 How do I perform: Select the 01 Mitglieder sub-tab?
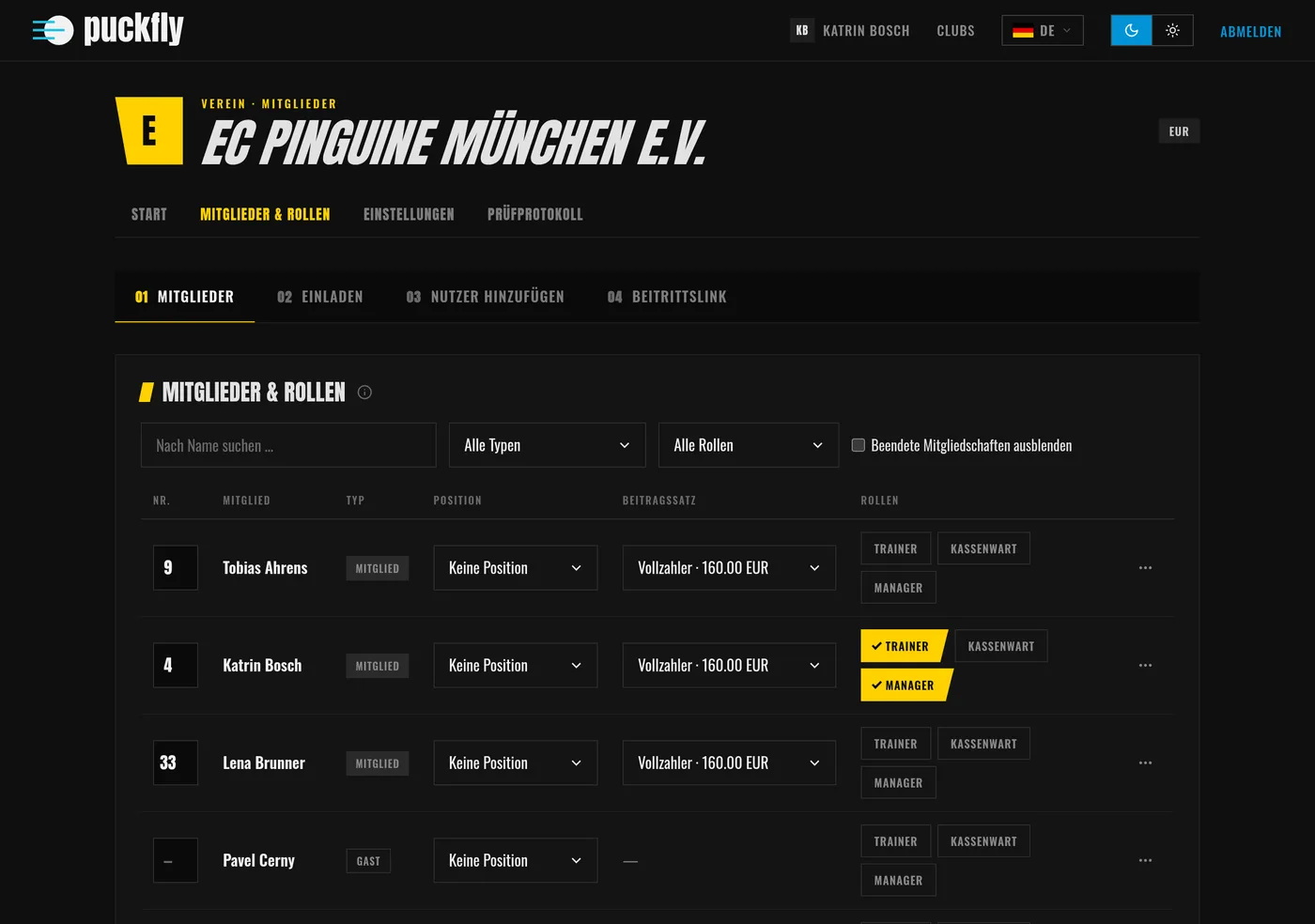click(184, 297)
